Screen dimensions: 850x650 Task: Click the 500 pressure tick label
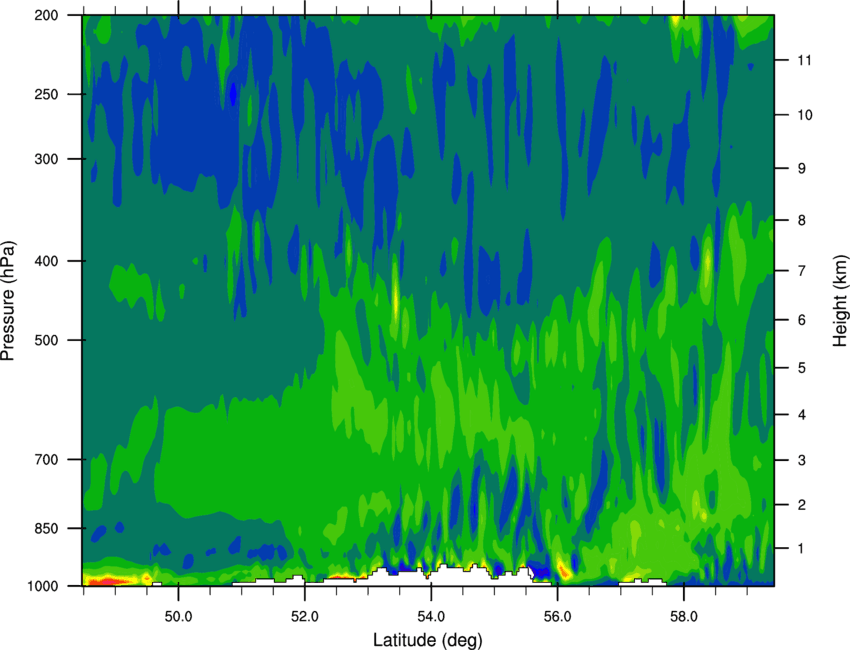coord(46,340)
